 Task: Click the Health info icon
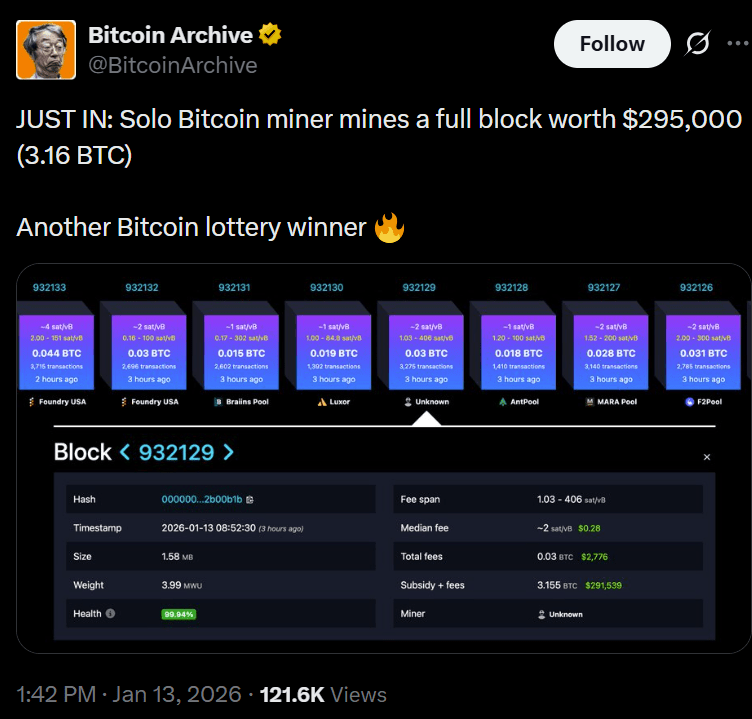point(110,613)
